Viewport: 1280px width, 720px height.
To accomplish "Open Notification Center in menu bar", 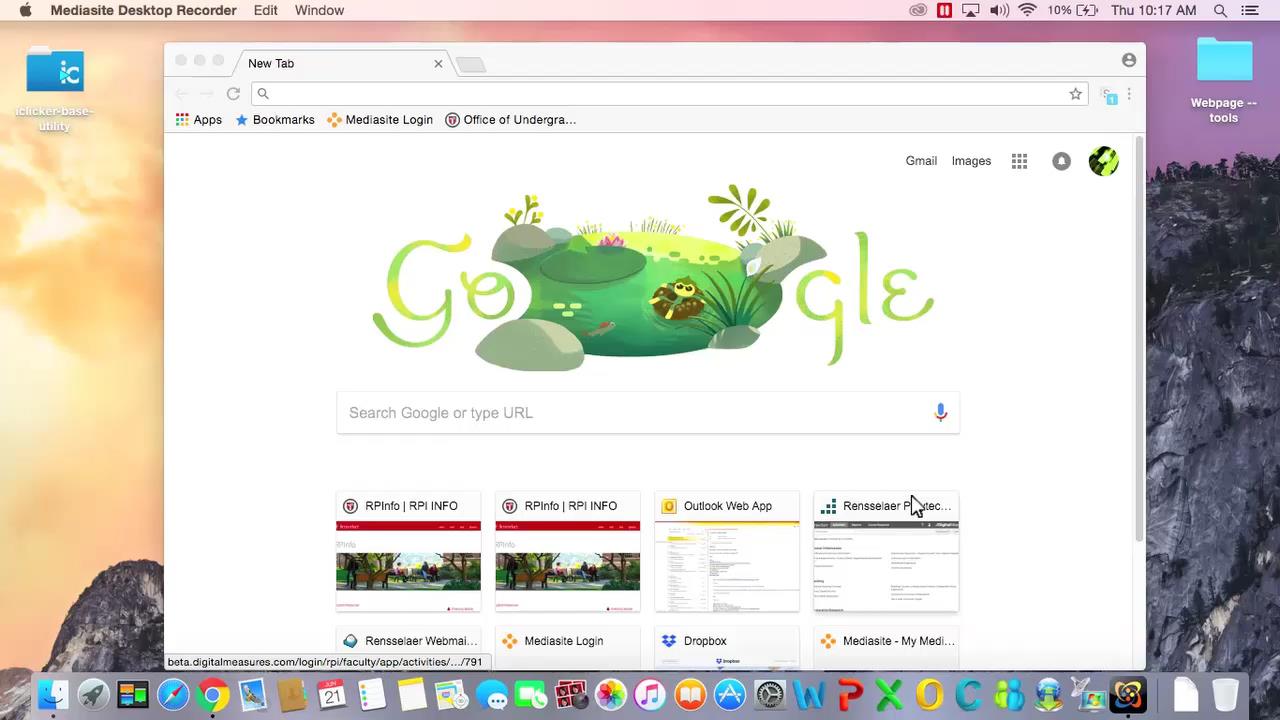I will coord(1250,10).
